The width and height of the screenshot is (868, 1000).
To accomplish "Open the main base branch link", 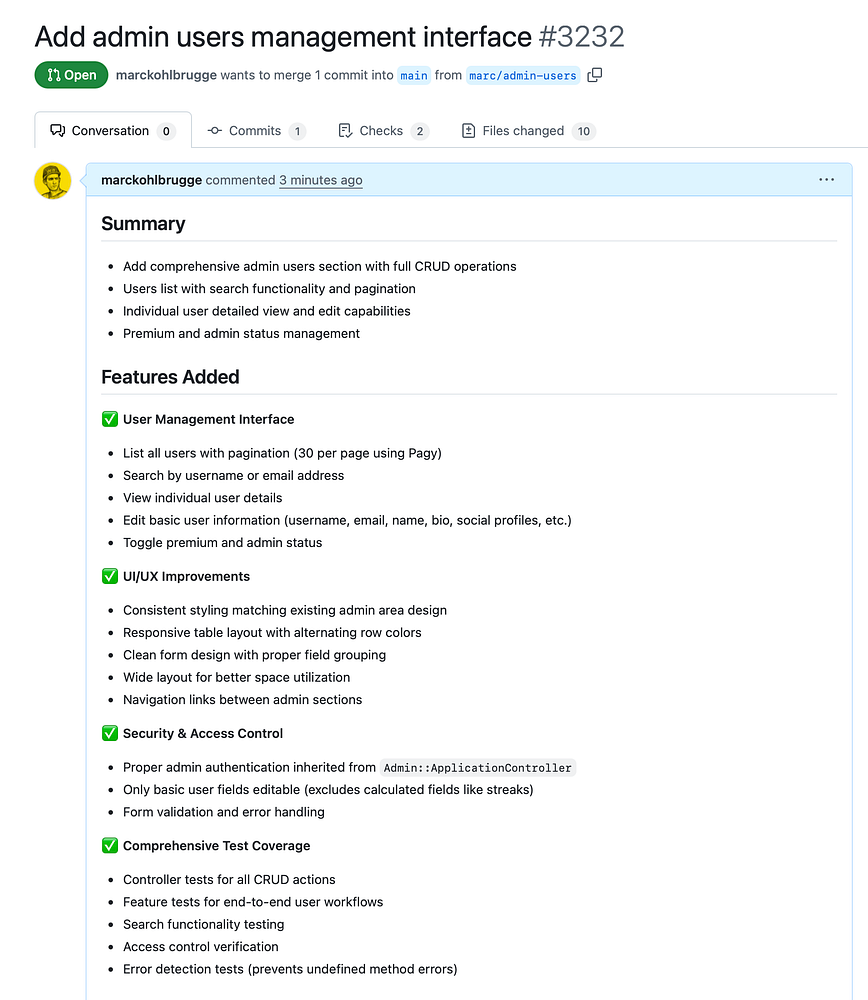I will pyautogui.click(x=414, y=75).
